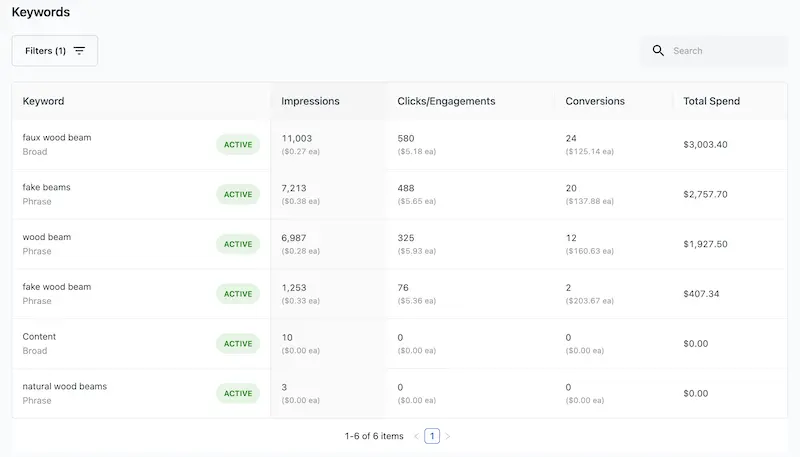The width and height of the screenshot is (800, 457).
Task: Sort by the Conversions column header
Action: tap(595, 101)
